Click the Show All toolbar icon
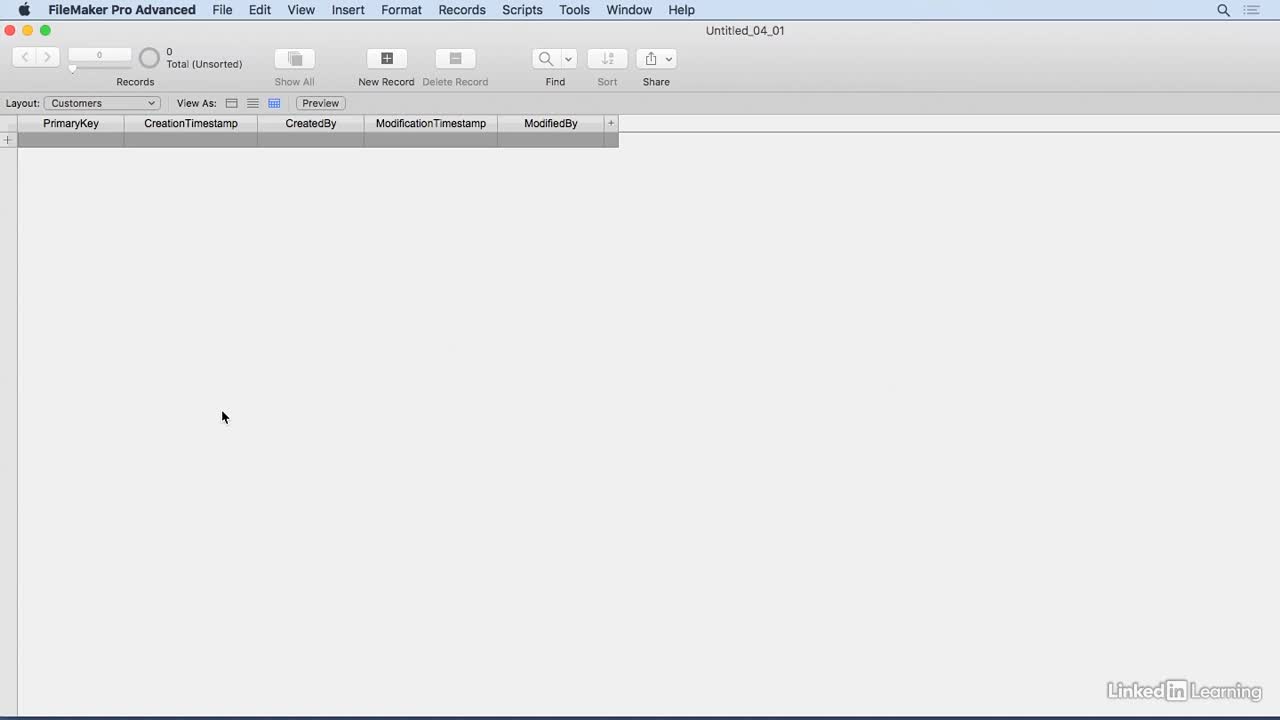Screen dimensions: 1280x720 click(x=294, y=59)
